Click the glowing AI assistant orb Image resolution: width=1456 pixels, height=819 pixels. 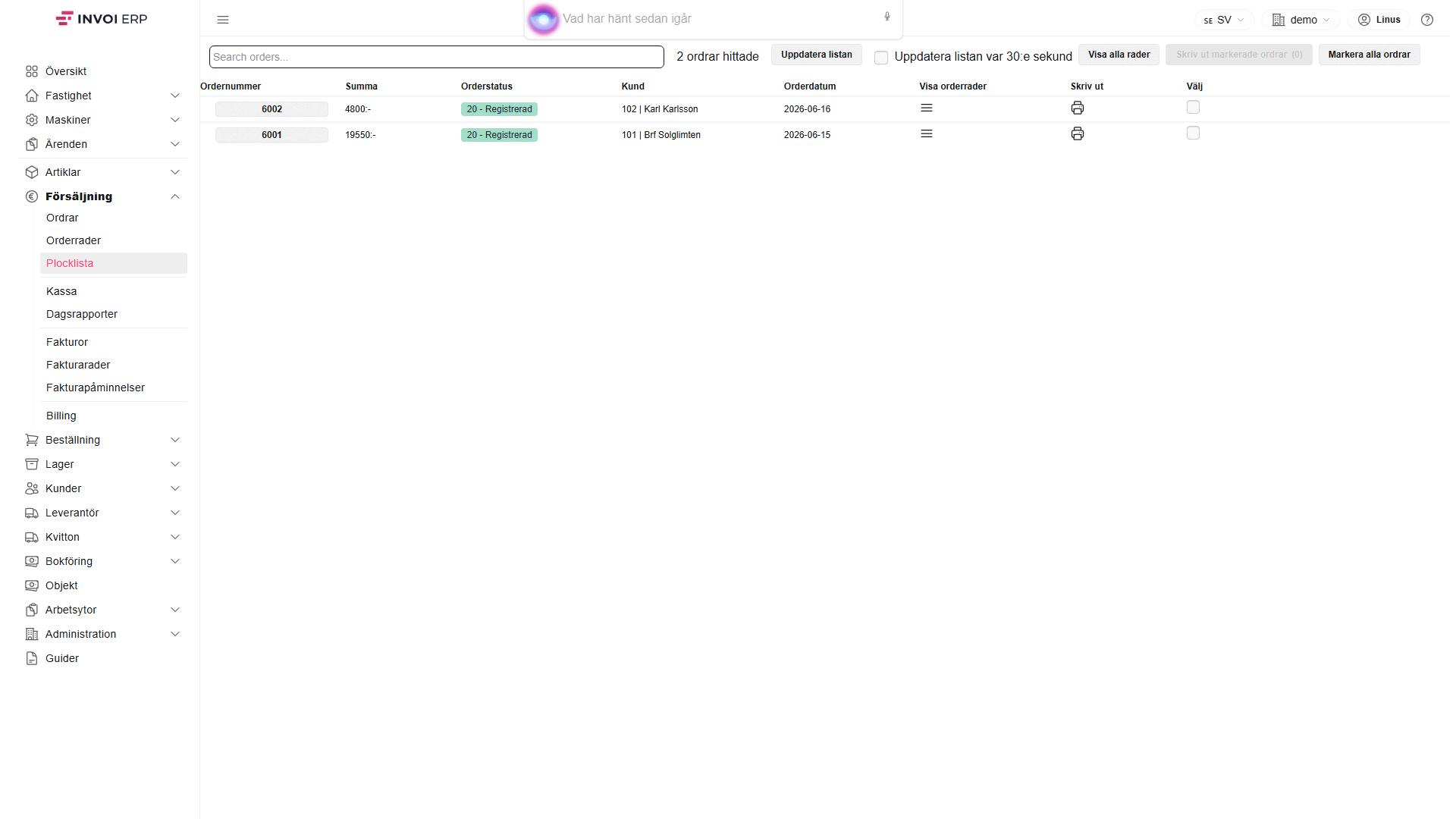[544, 19]
